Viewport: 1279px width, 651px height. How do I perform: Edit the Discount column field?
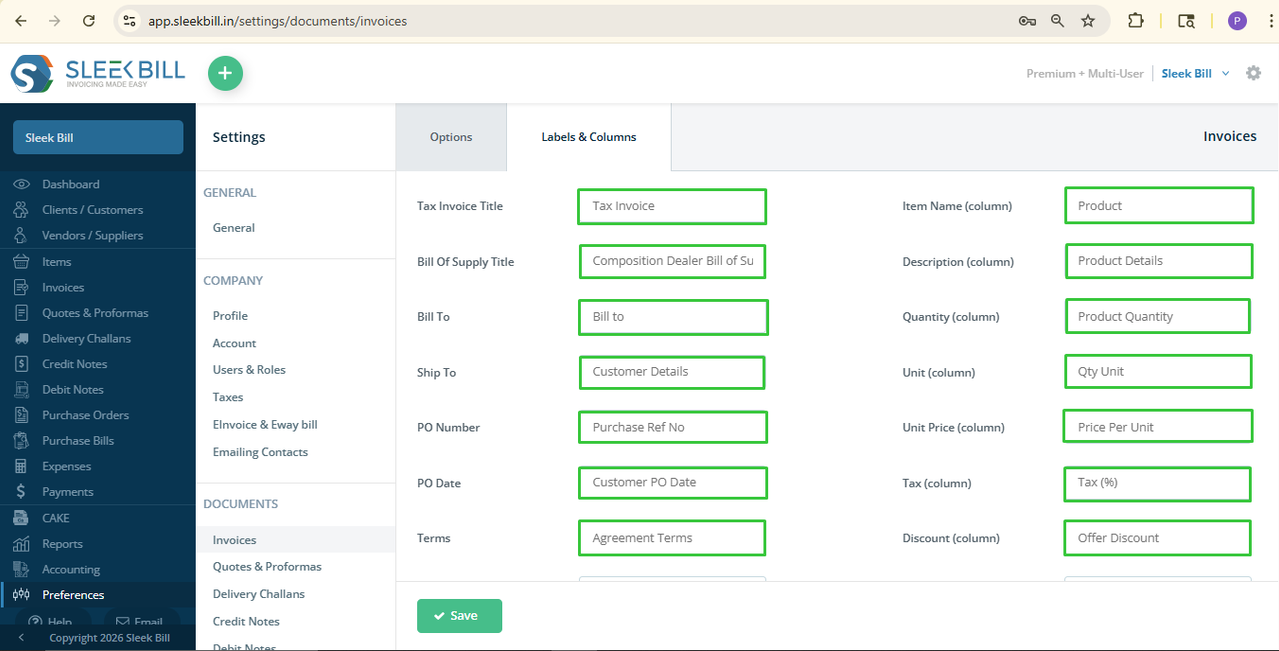pyautogui.click(x=1157, y=538)
